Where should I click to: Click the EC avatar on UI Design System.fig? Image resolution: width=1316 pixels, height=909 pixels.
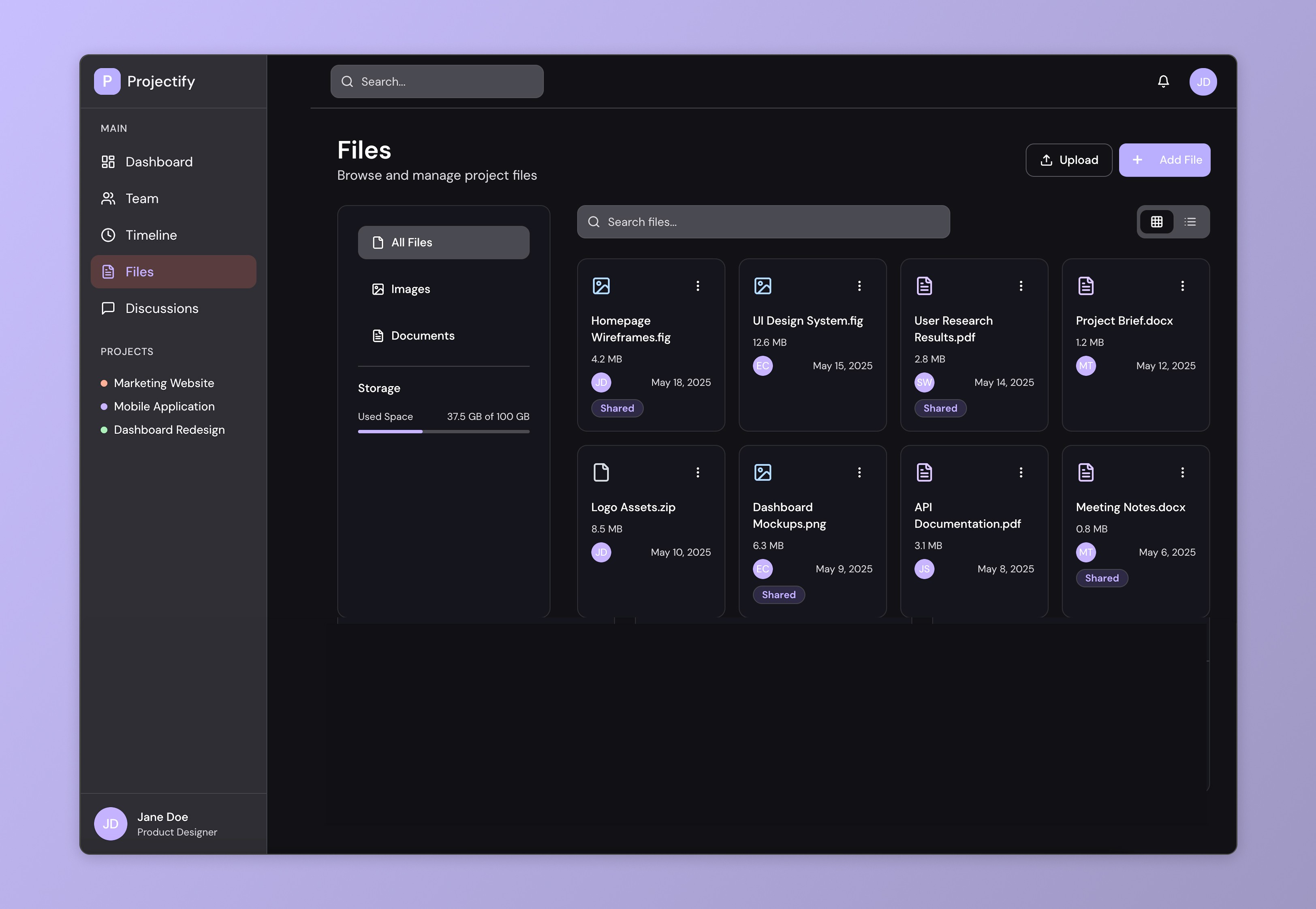point(762,366)
